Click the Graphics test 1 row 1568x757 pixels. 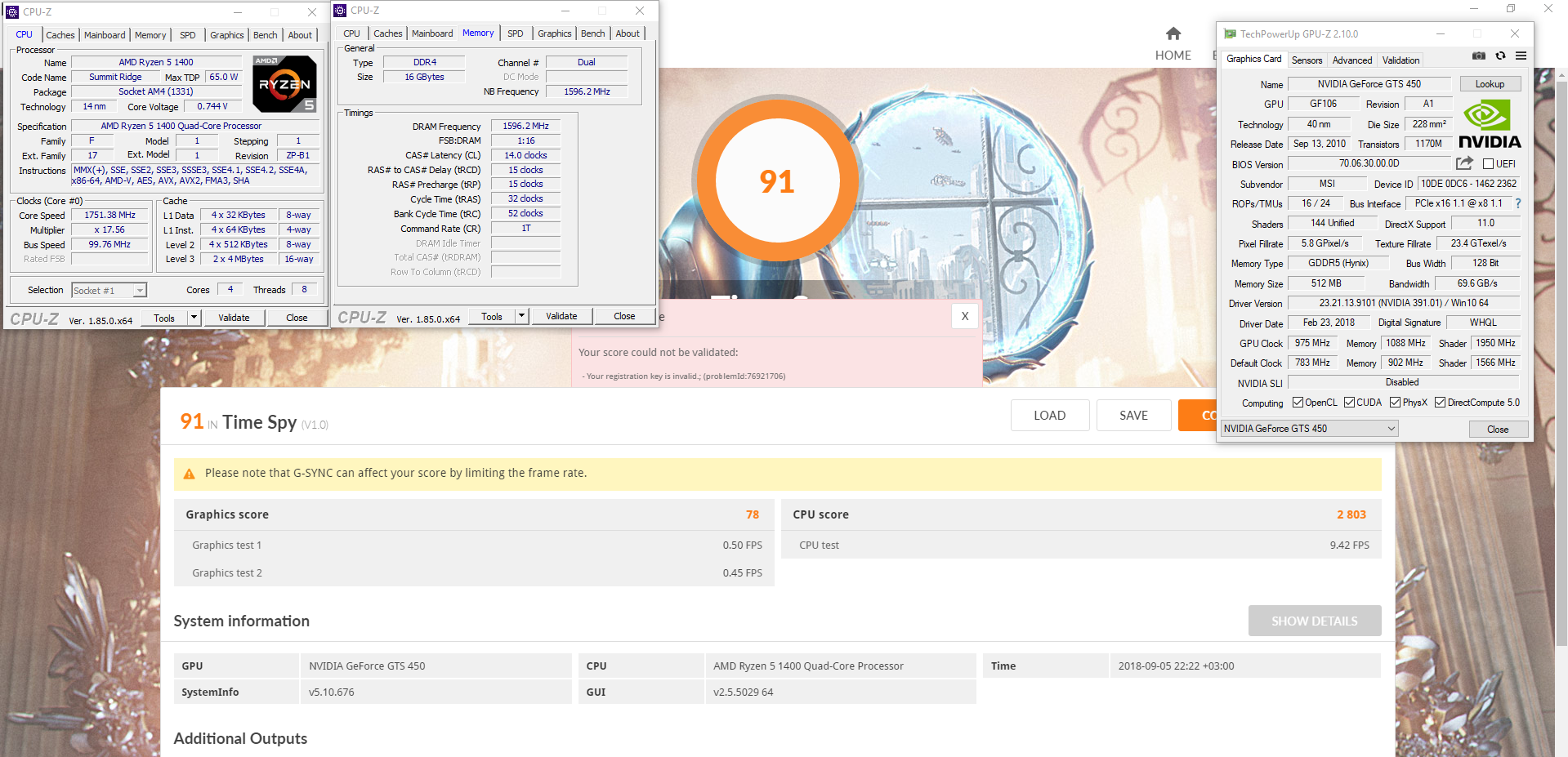point(474,545)
